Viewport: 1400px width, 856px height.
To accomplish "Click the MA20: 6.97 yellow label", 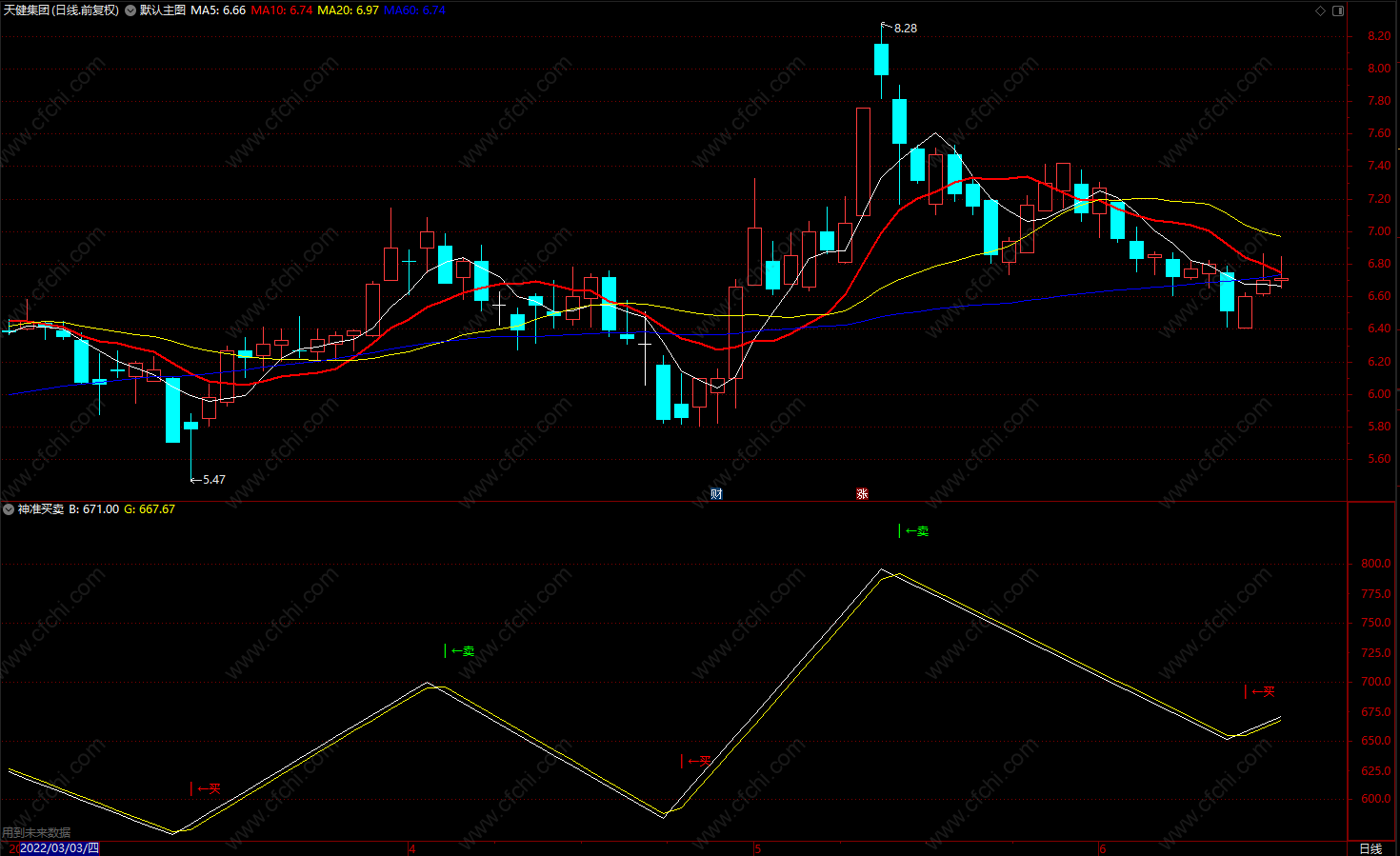I will point(348,10).
